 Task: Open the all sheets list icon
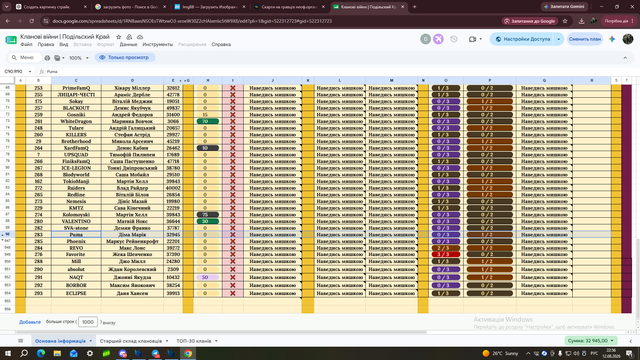coord(20,341)
